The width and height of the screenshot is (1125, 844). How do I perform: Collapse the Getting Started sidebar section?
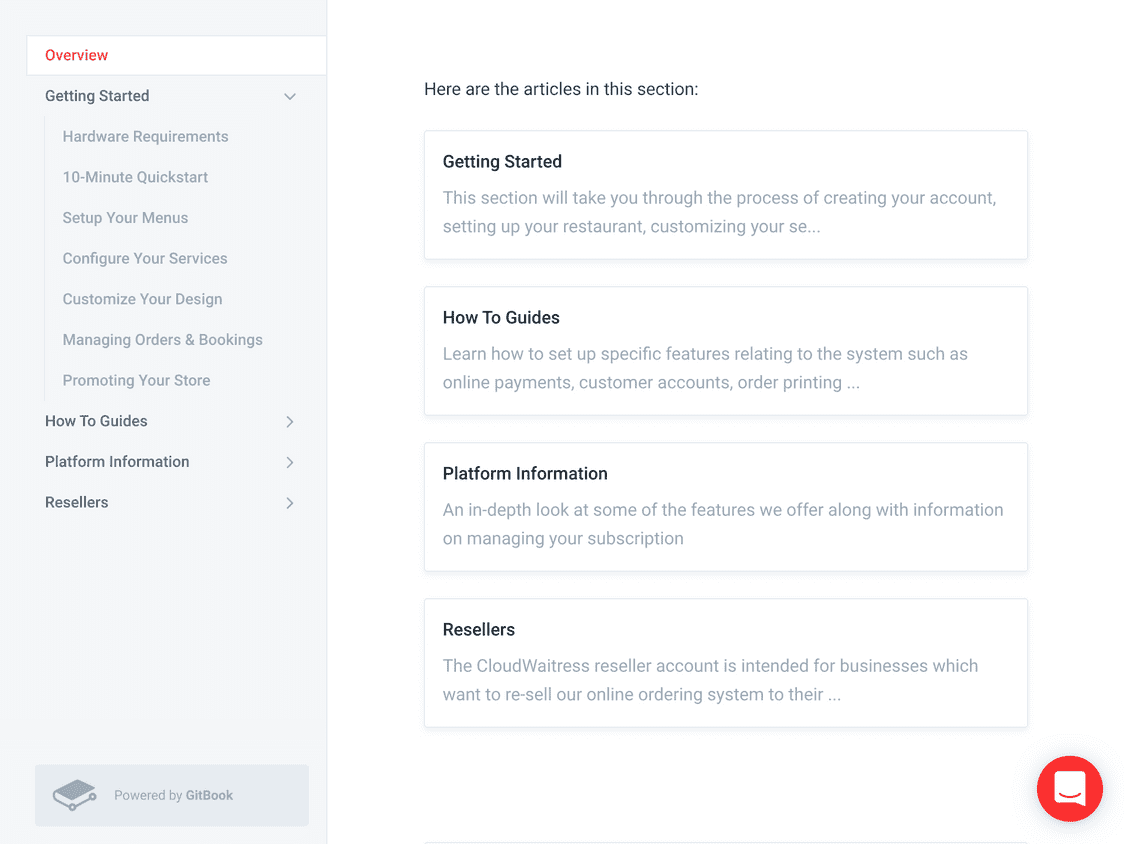(290, 96)
